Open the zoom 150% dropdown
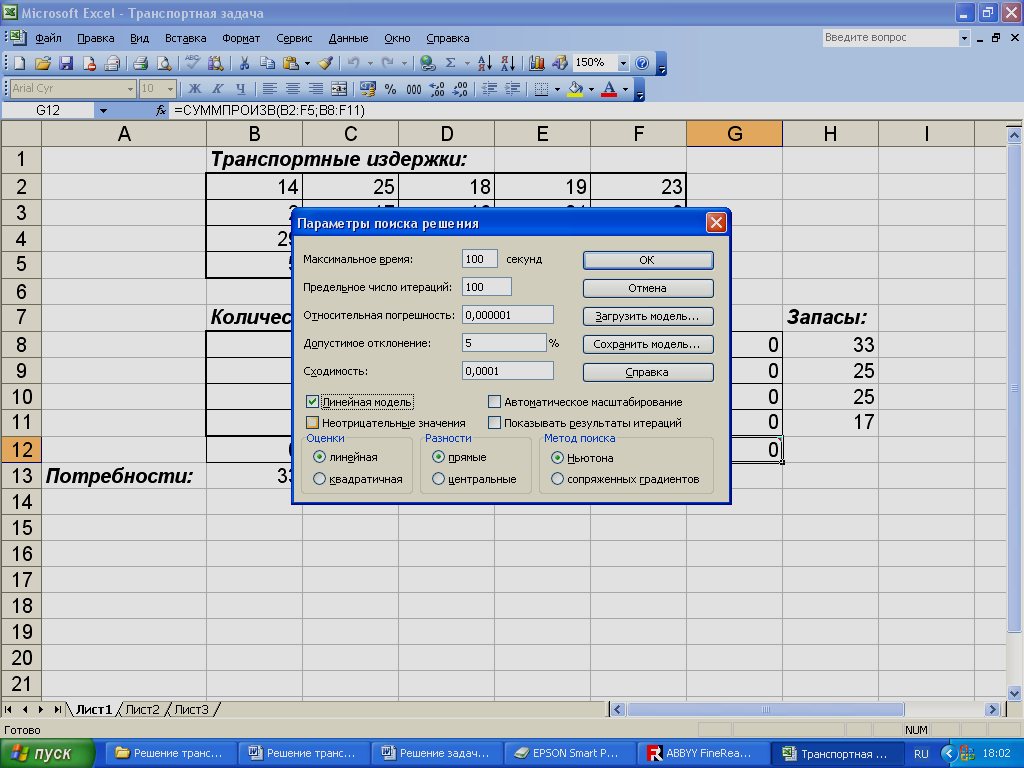 point(623,63)
